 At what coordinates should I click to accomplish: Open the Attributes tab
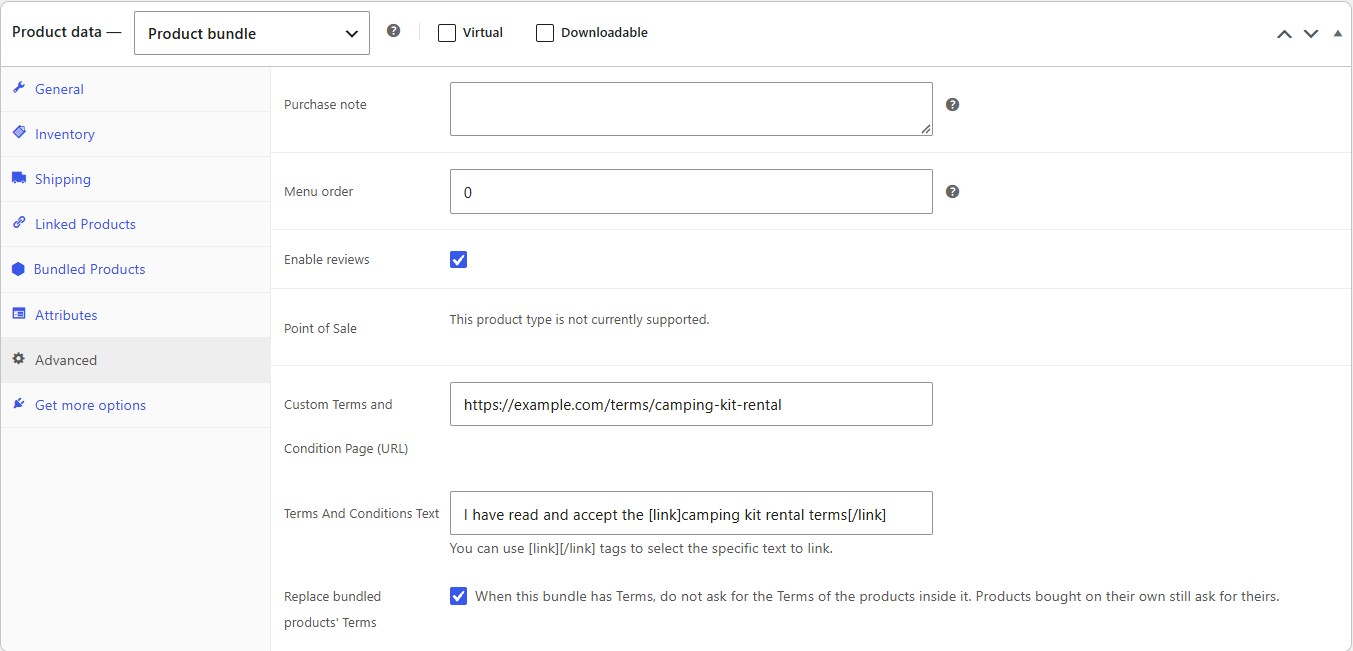[135, 315]
